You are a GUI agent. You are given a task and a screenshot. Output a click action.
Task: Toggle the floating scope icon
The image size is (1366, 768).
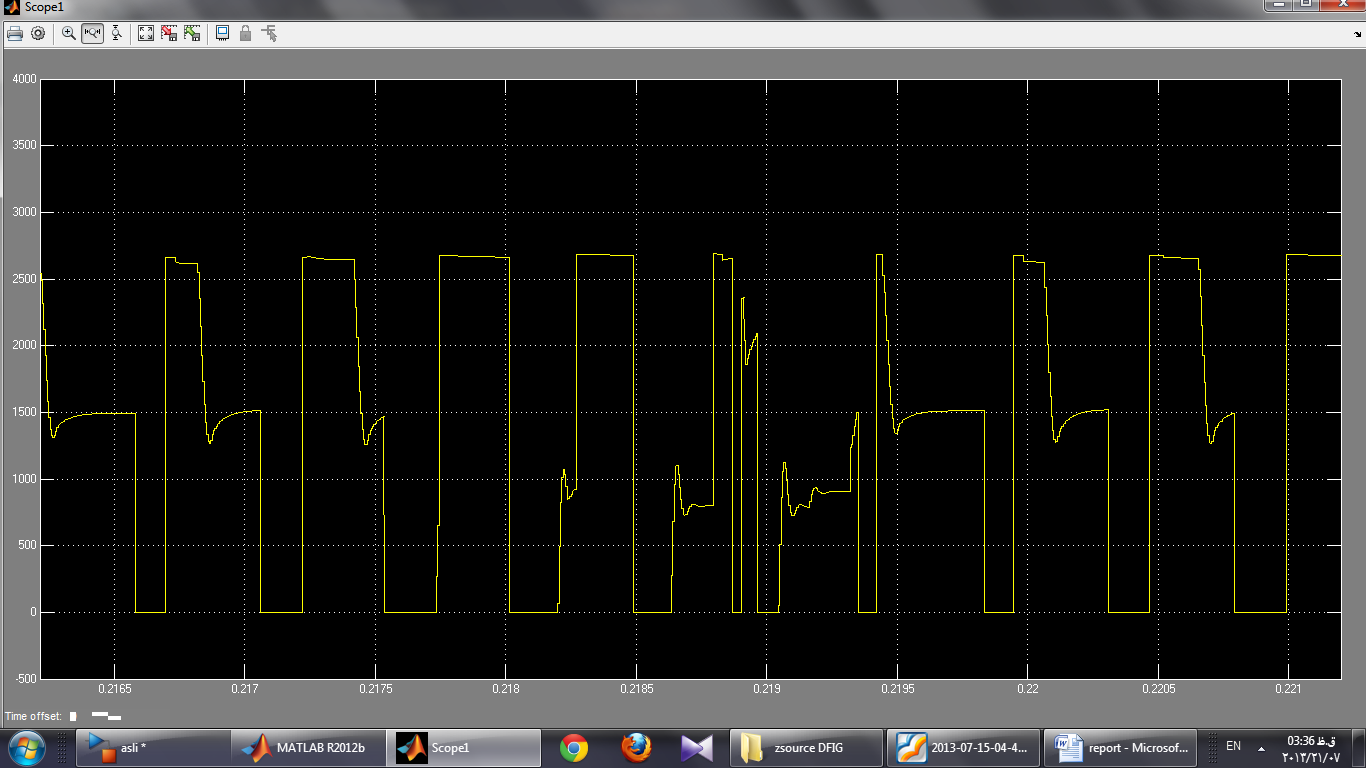222,33
